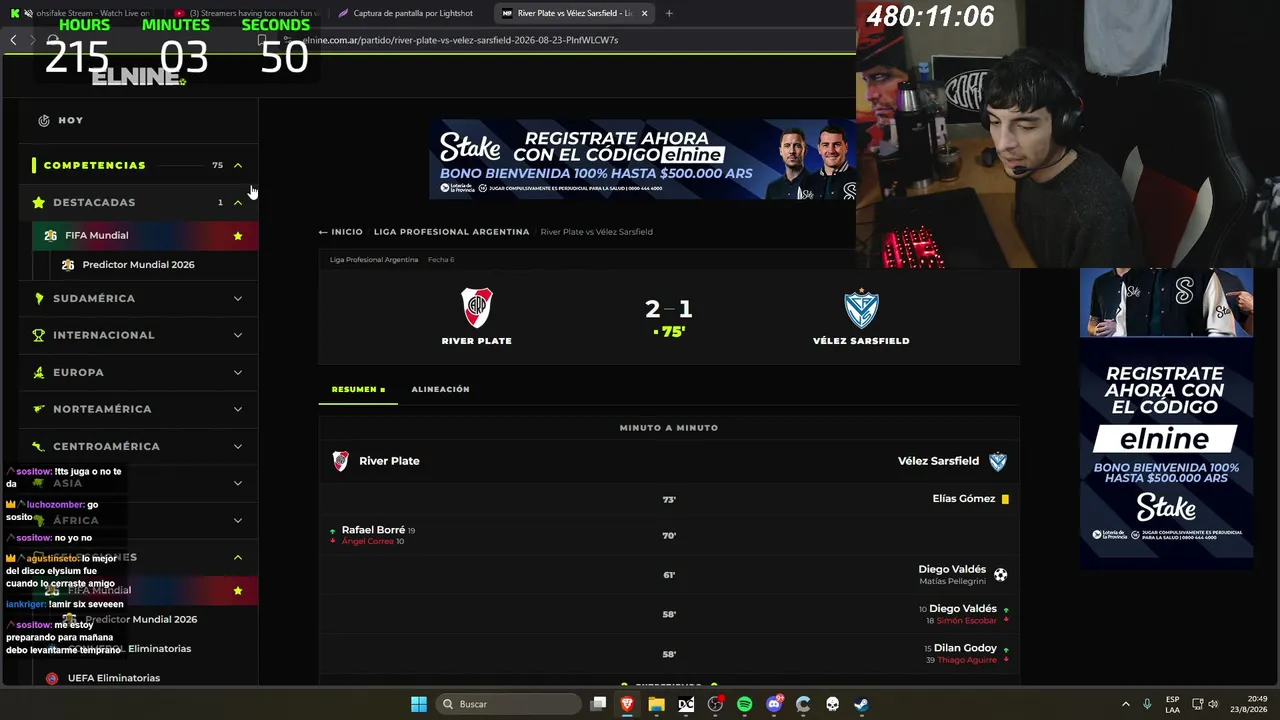The height and width of the screenshot is (720, 1280).
Task: Click the Vélez Sarsfield crest in scoreboard
Action: click(x=861, y=309)
